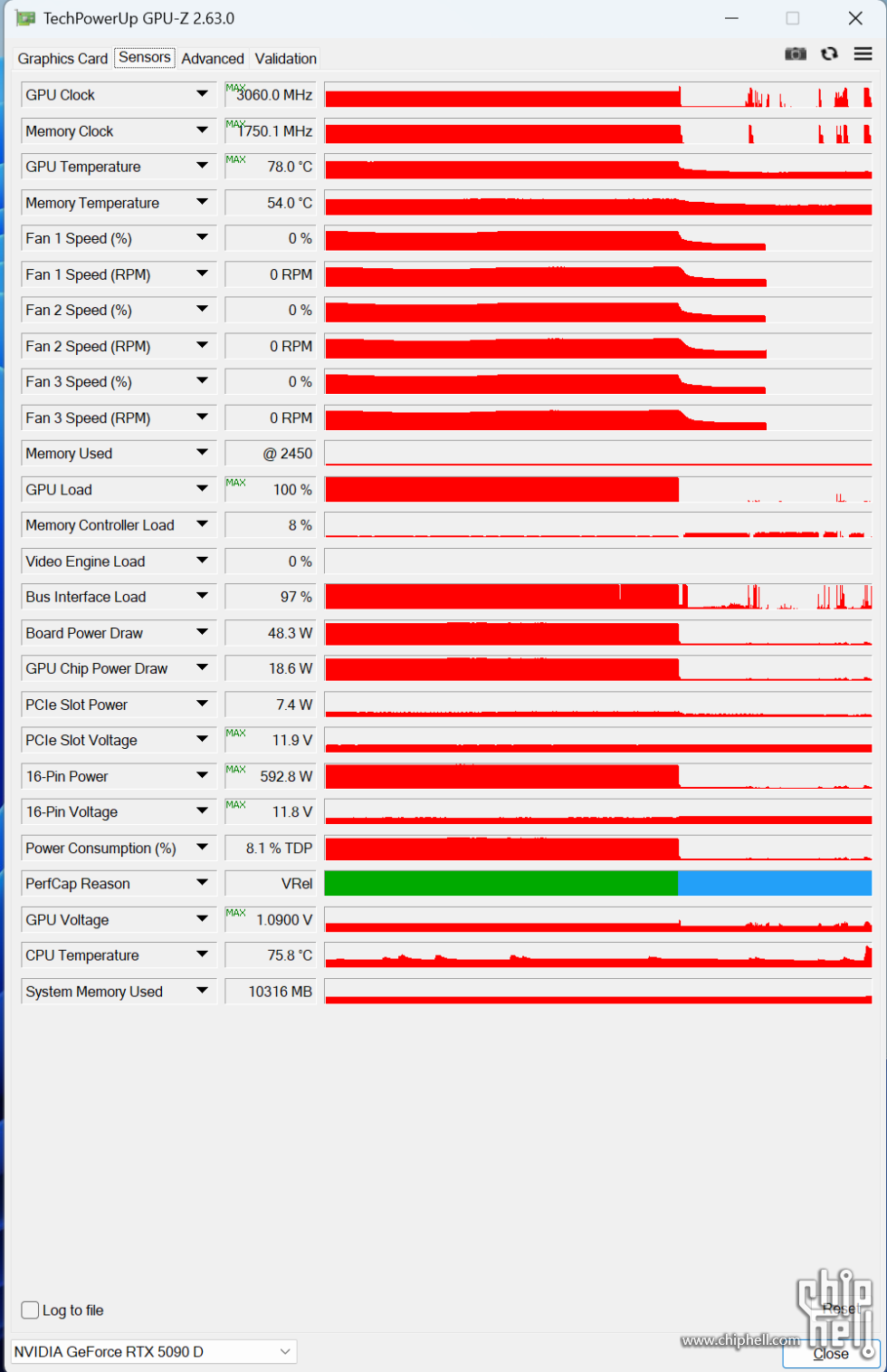Click the GPU Temperature history graph
This screenshot has height=1372, width=887.
(598, 167)
